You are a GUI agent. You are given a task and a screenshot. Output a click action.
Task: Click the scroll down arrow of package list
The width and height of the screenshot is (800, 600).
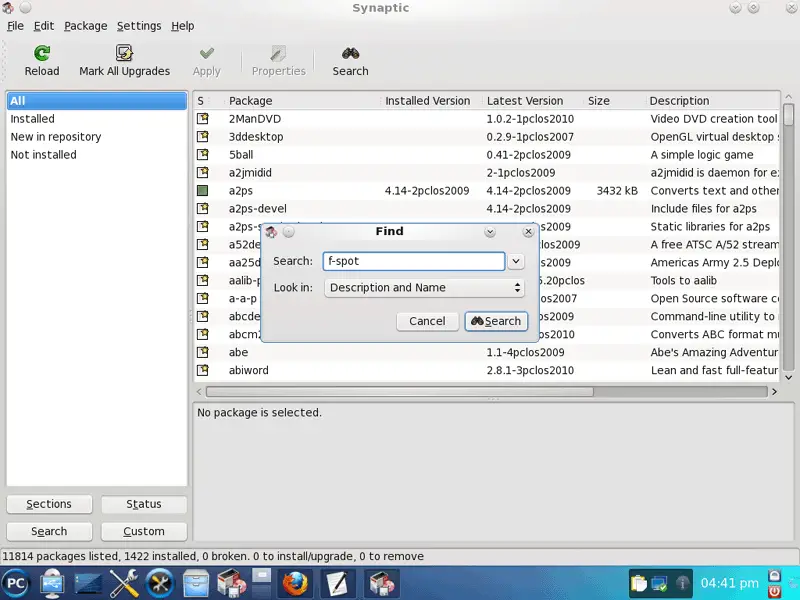(788, 378)
